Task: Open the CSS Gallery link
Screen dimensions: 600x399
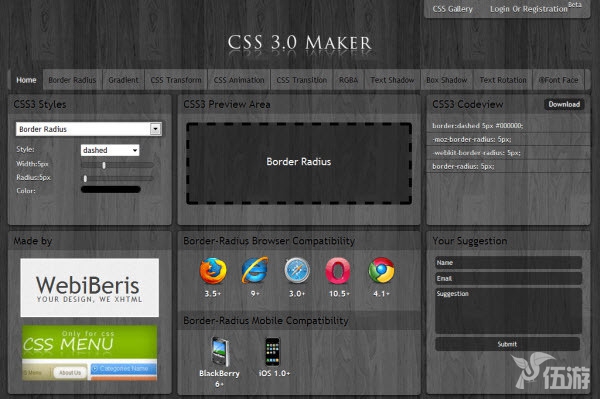Action: click(452, 9)
